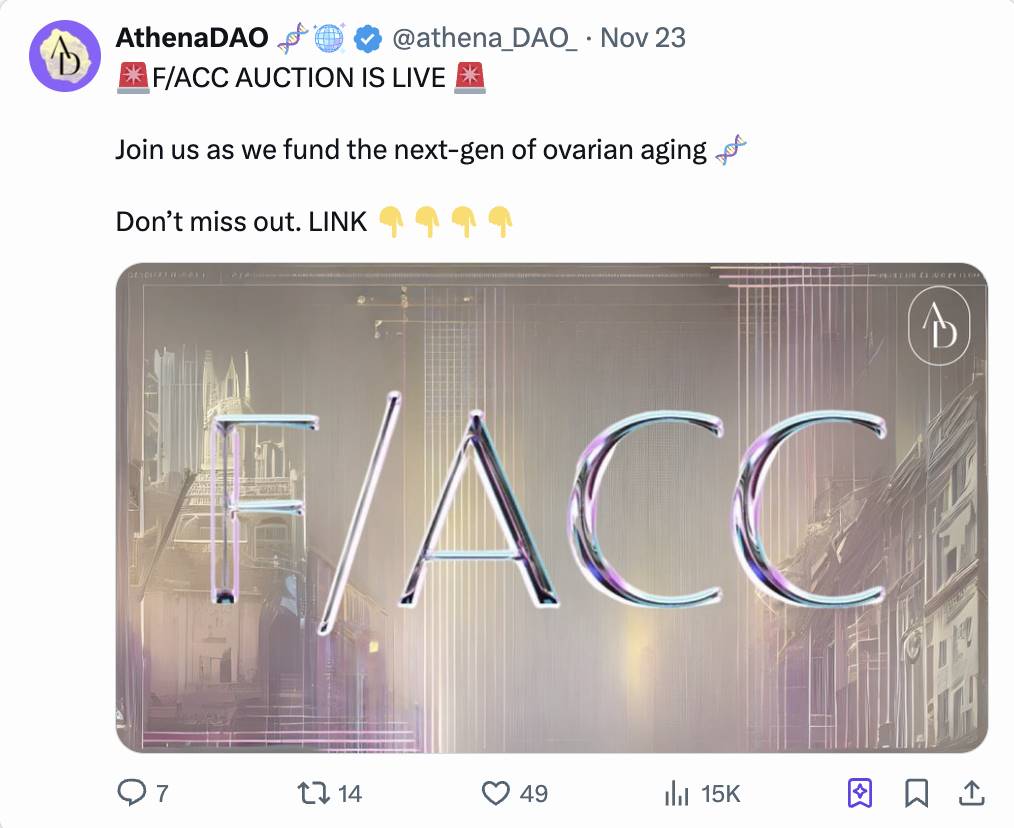Click the globe emoji next to the name

[x=330, y=38]
